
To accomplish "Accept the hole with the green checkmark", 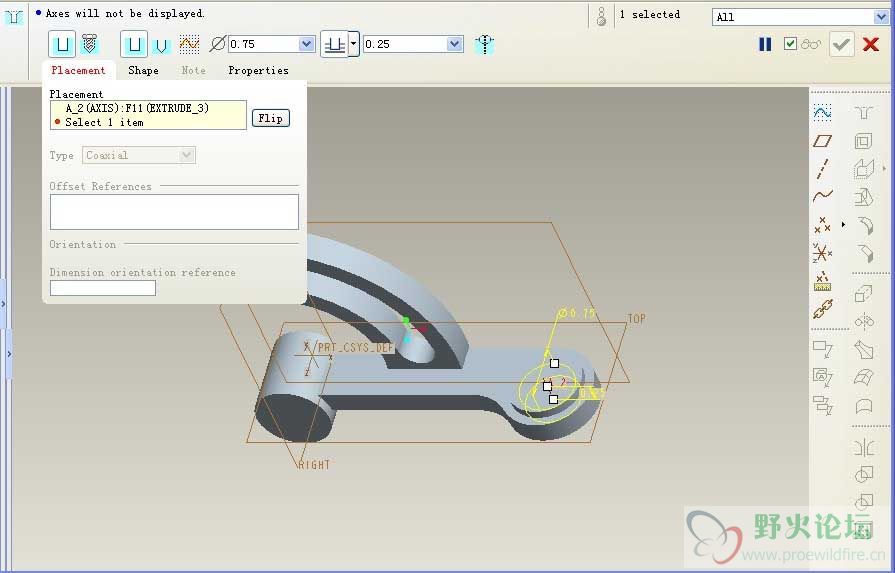I will (x=841, y=44).
